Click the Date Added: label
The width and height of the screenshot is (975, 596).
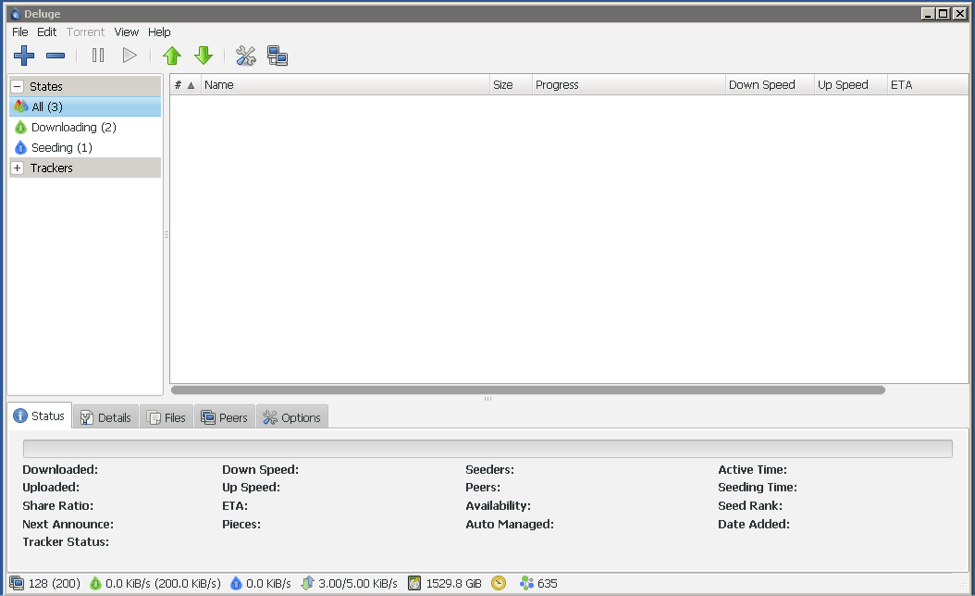[x=754, y=524]
